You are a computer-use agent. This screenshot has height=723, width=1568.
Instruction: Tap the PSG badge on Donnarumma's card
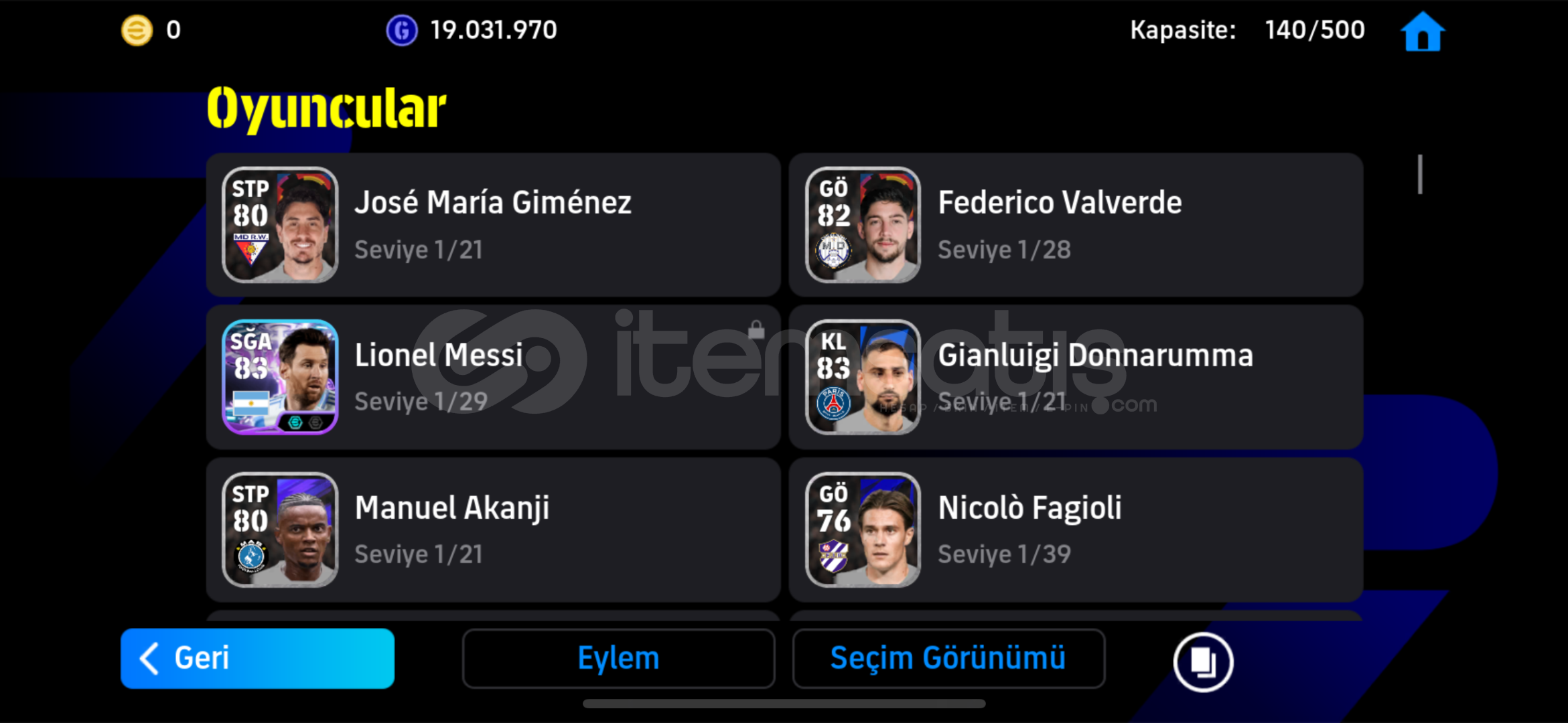tap(834, 404)
